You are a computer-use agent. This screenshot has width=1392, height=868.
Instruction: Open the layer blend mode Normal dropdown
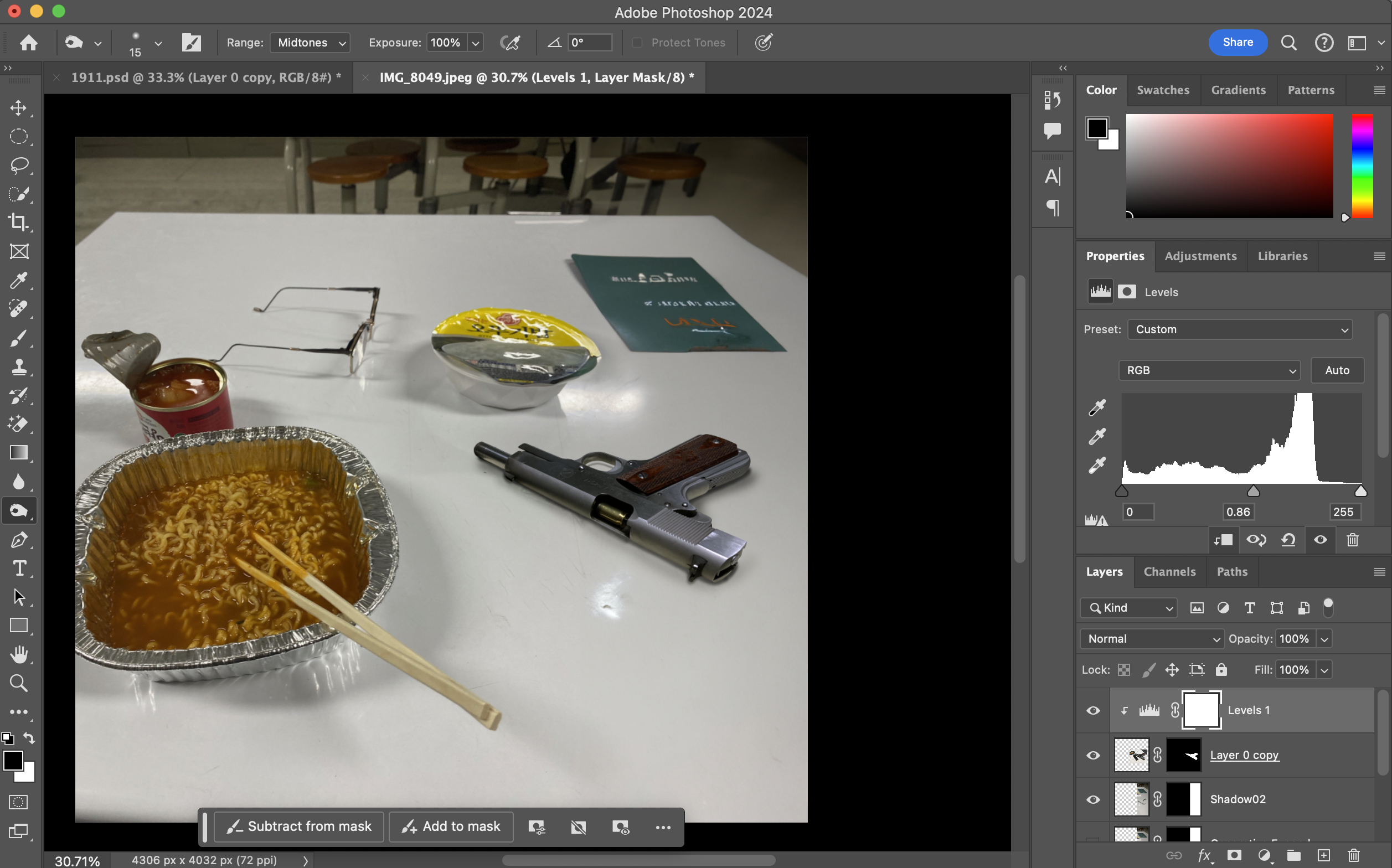[x=1152, y=638]
